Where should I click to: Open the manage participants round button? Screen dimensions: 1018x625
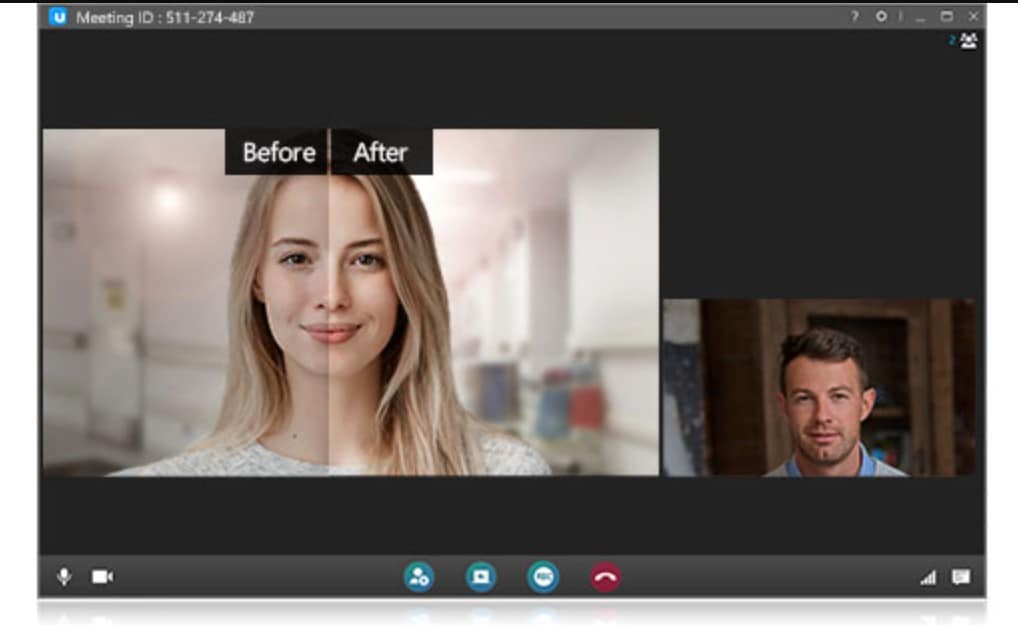click(419, 576)
